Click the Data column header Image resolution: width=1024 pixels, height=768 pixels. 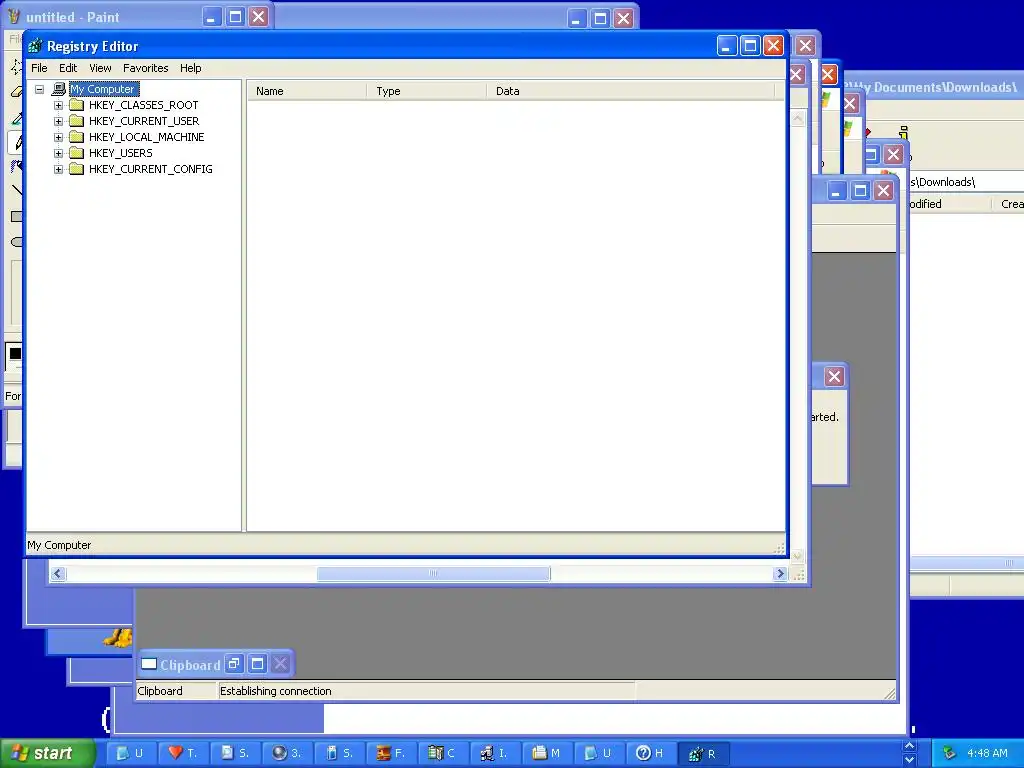[630, 91]
